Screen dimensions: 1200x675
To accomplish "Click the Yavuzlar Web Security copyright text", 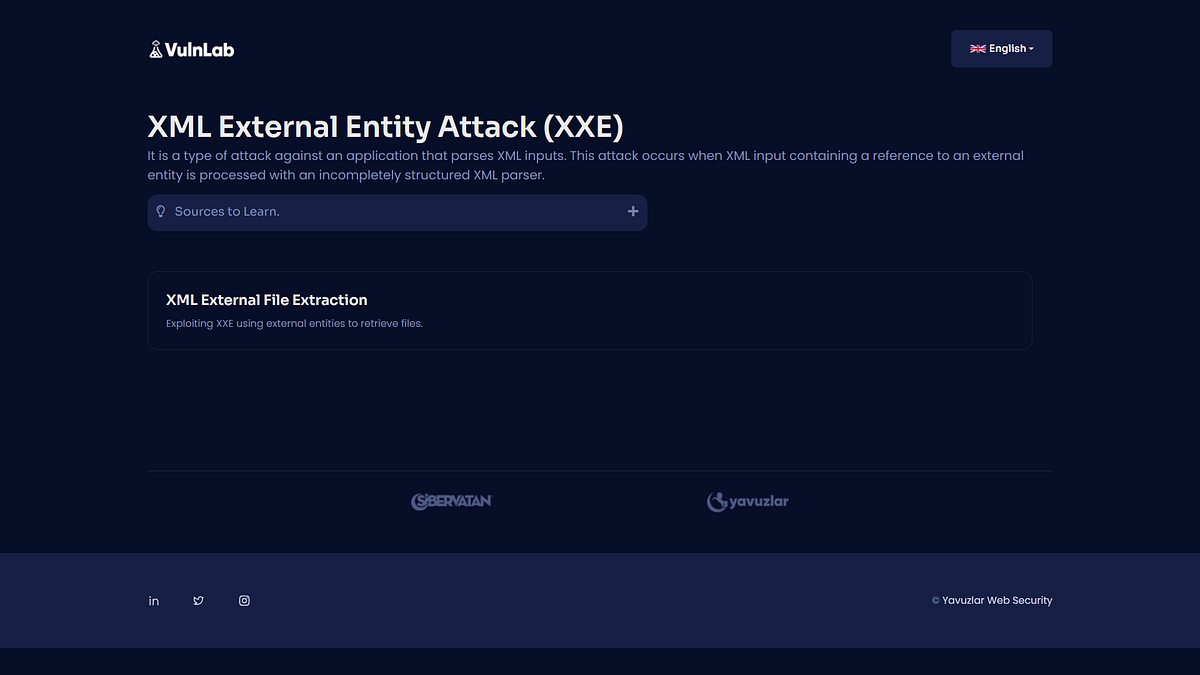I will (997, 600).
